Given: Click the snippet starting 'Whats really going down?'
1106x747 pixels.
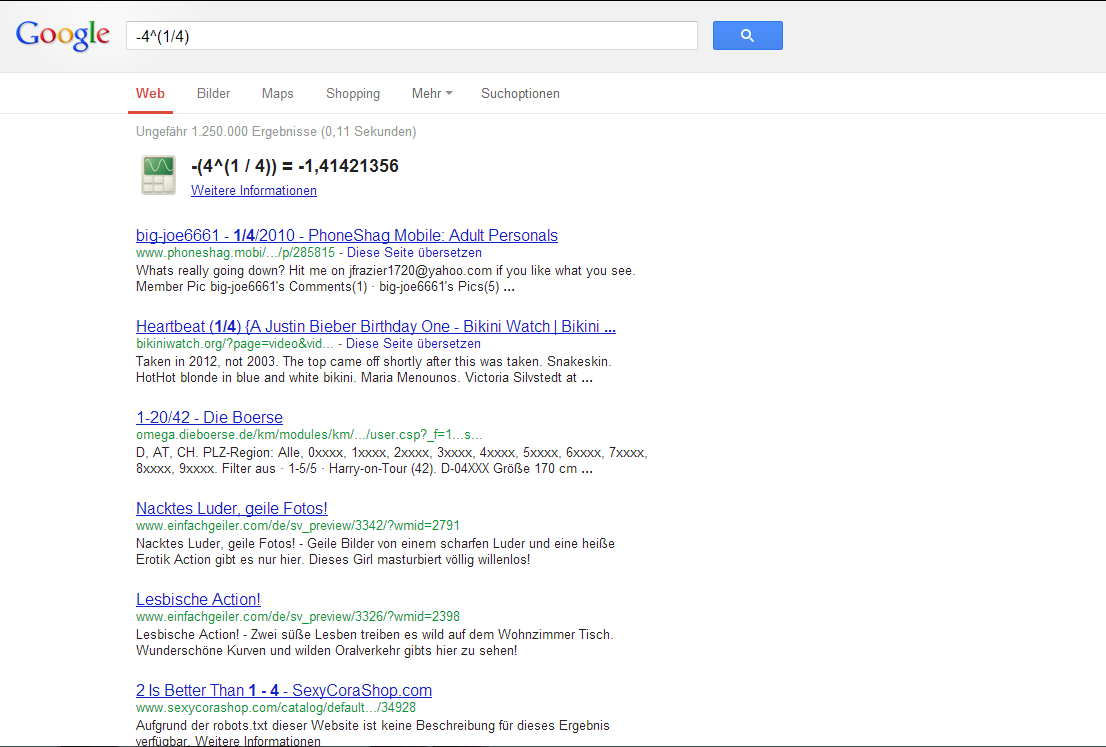Looking at the screenshot, I should [x=386, y=279].
